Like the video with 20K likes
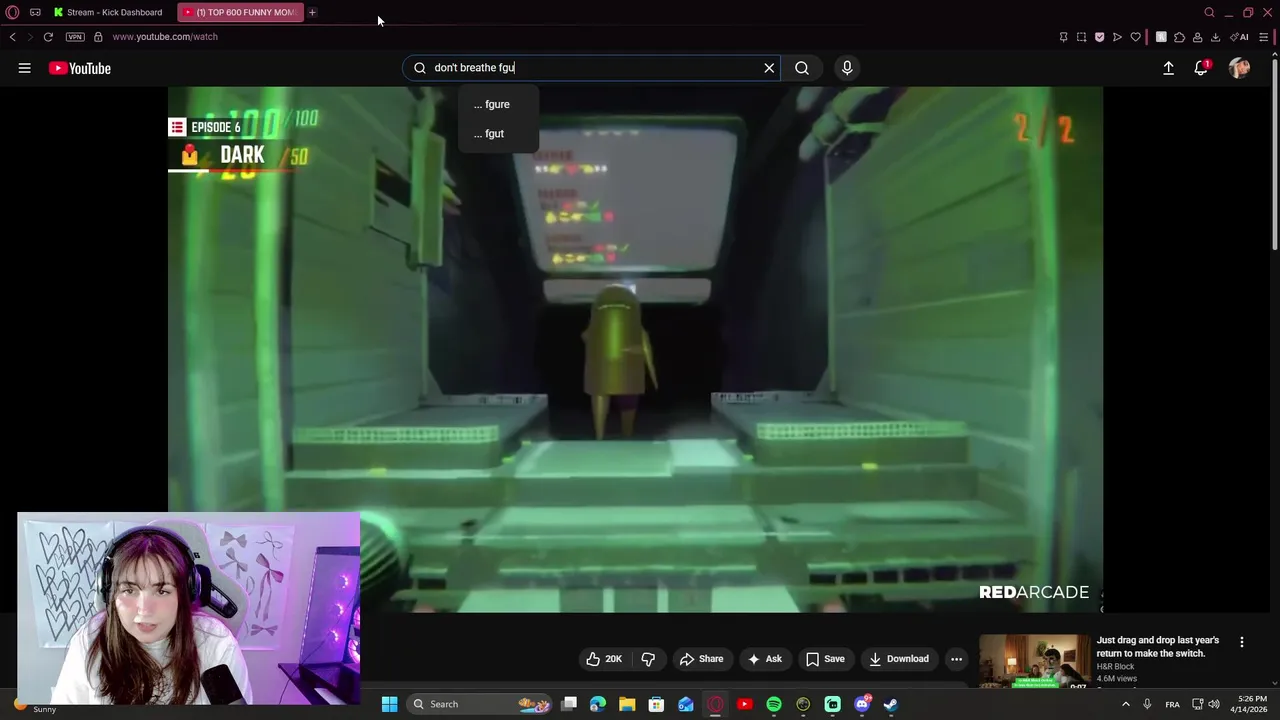 coord(603,659)
